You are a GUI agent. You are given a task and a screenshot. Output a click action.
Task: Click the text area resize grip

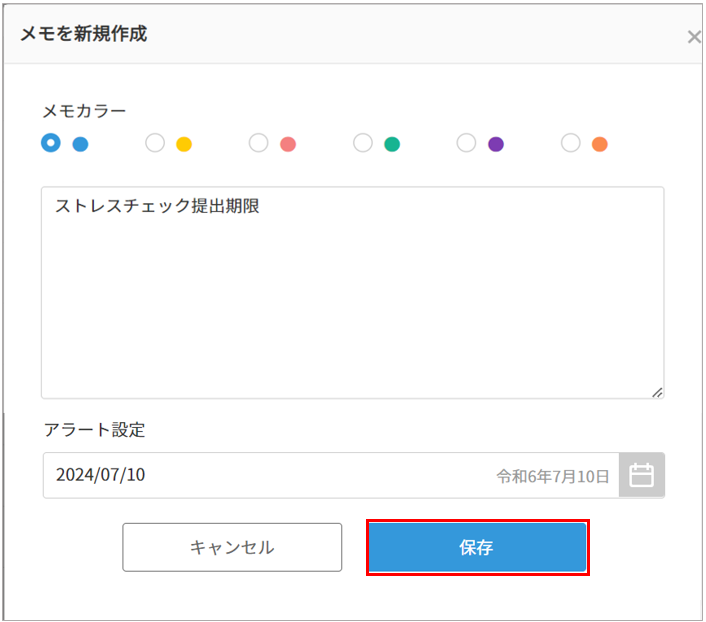click(657, 392)
